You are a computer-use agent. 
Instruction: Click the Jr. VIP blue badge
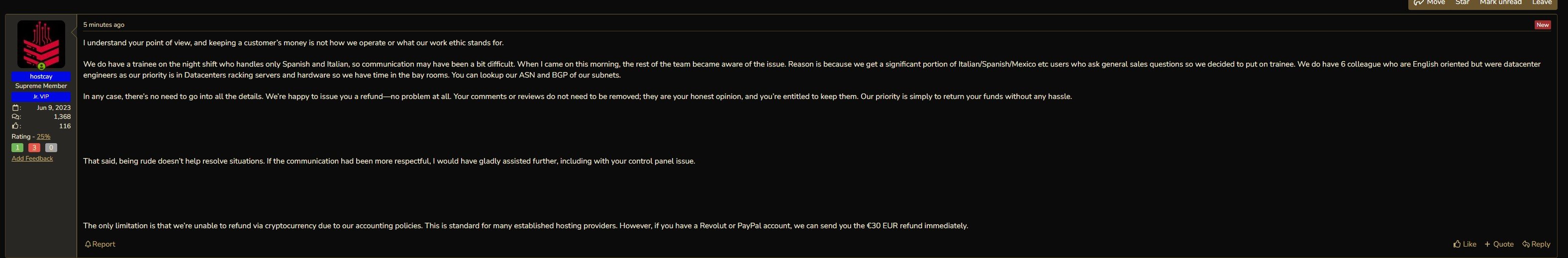click(x=41, y=97)
